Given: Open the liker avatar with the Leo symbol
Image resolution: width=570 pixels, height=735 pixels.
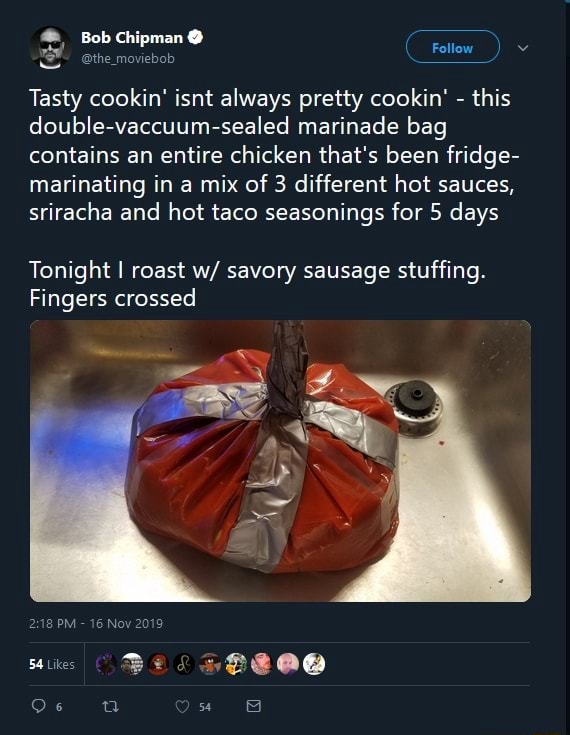Looking at the screenshot, I should [x=184, y=664].
